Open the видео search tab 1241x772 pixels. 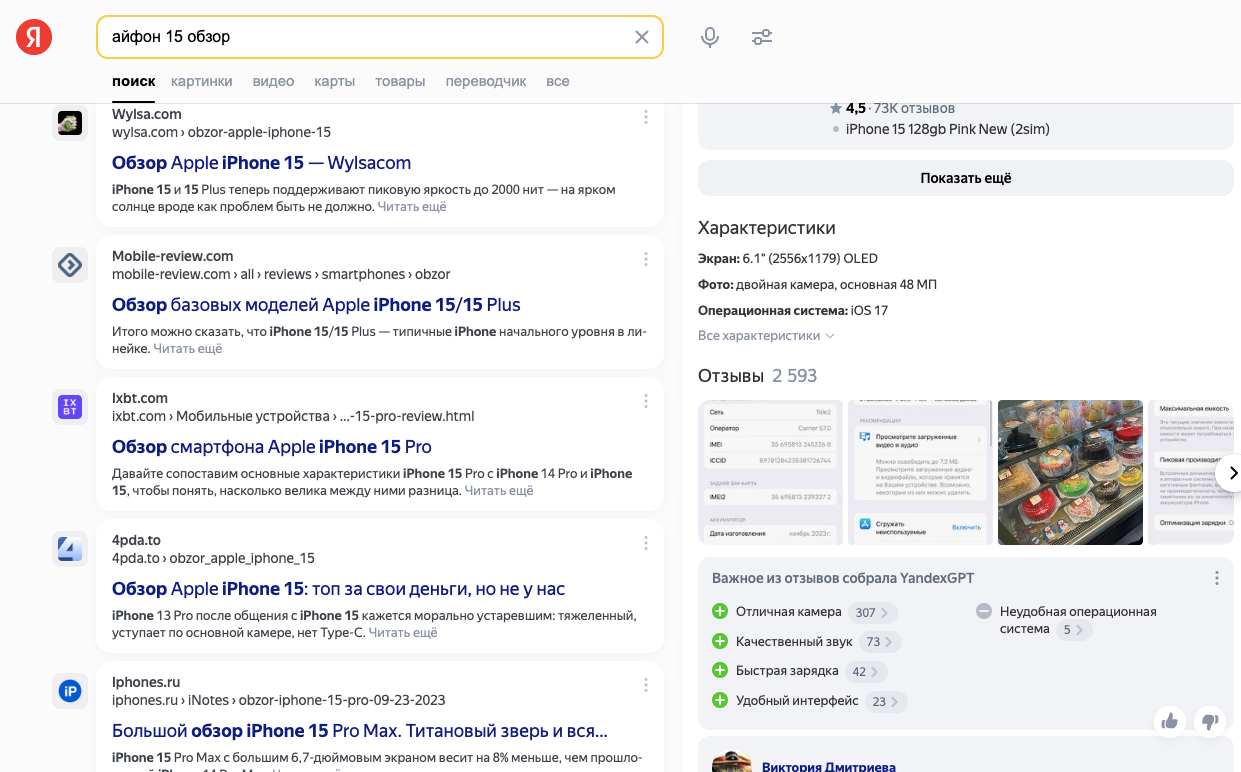[273, 81]
